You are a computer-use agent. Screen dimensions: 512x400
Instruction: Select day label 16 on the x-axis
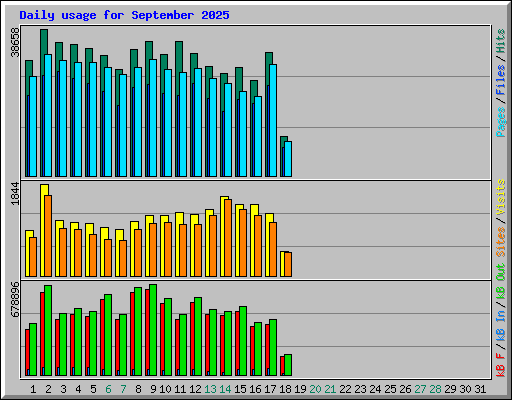pos(255,389)
